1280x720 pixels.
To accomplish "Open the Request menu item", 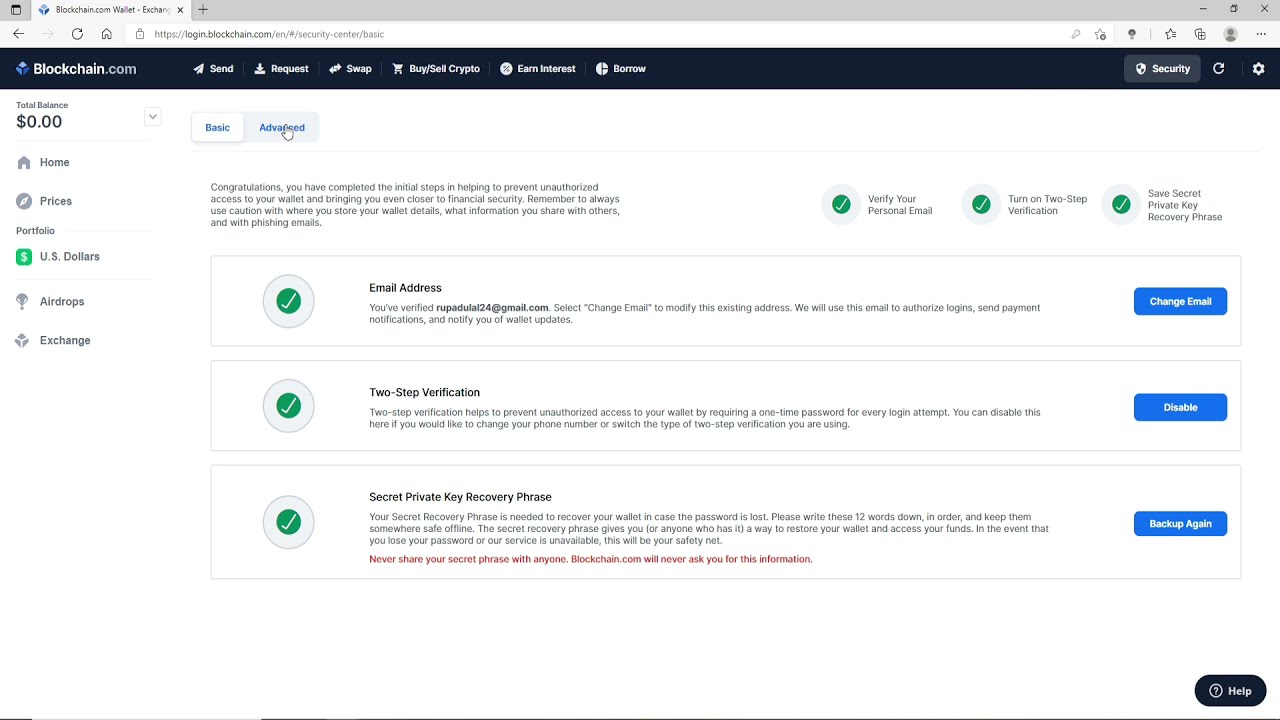I will point(281,69).
